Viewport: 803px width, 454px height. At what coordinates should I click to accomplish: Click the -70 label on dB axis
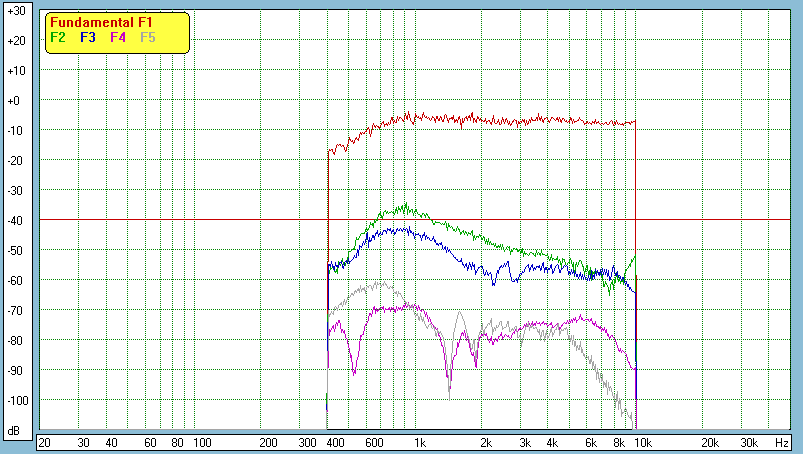point(15,310)
